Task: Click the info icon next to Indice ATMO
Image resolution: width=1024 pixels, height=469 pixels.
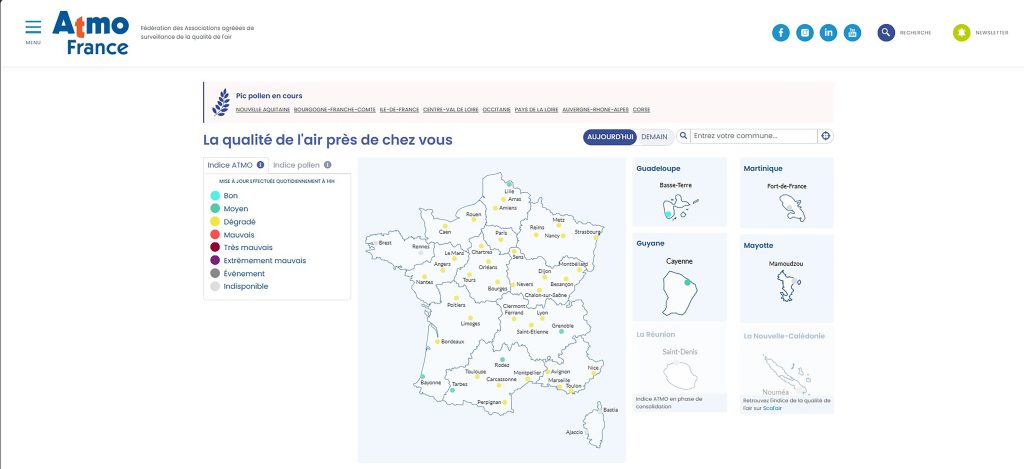Action: 260,165
